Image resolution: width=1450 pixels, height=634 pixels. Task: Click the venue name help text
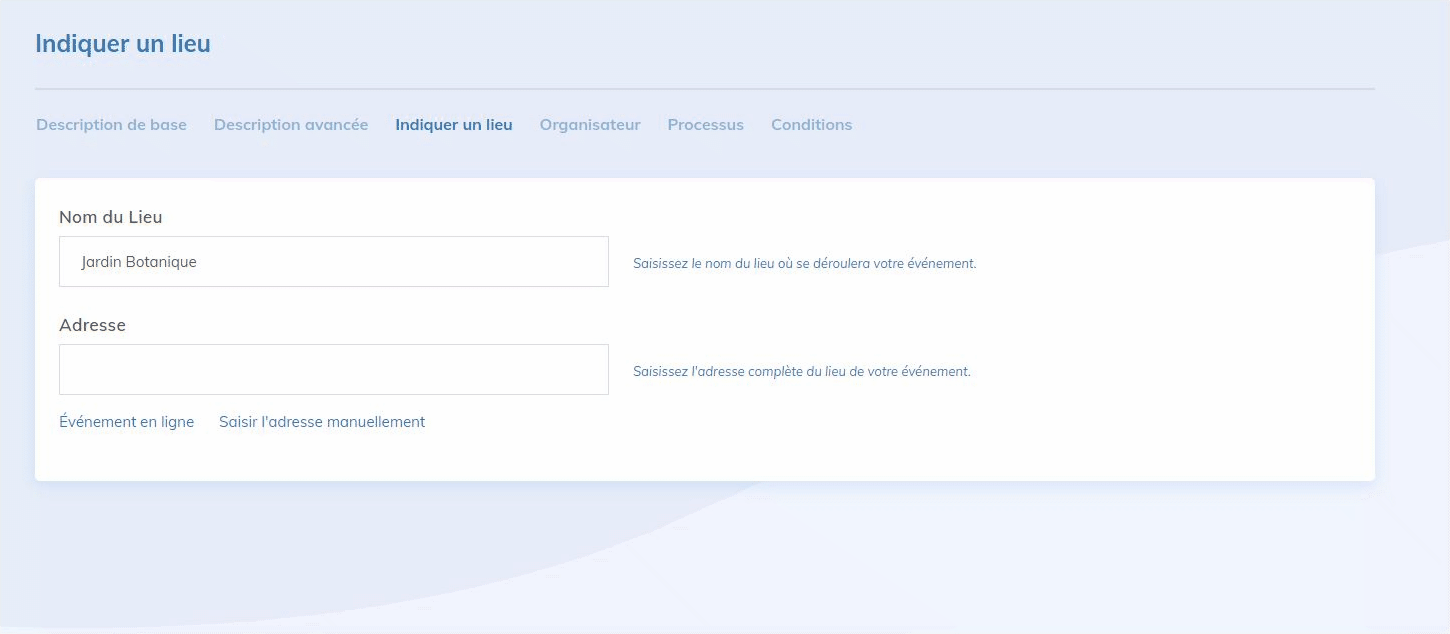coord(804,264)
